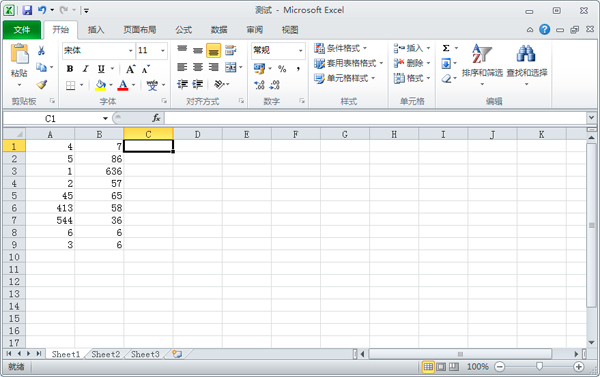
Task: Click the Comma Style icon
Action: (x=298, y=69)
